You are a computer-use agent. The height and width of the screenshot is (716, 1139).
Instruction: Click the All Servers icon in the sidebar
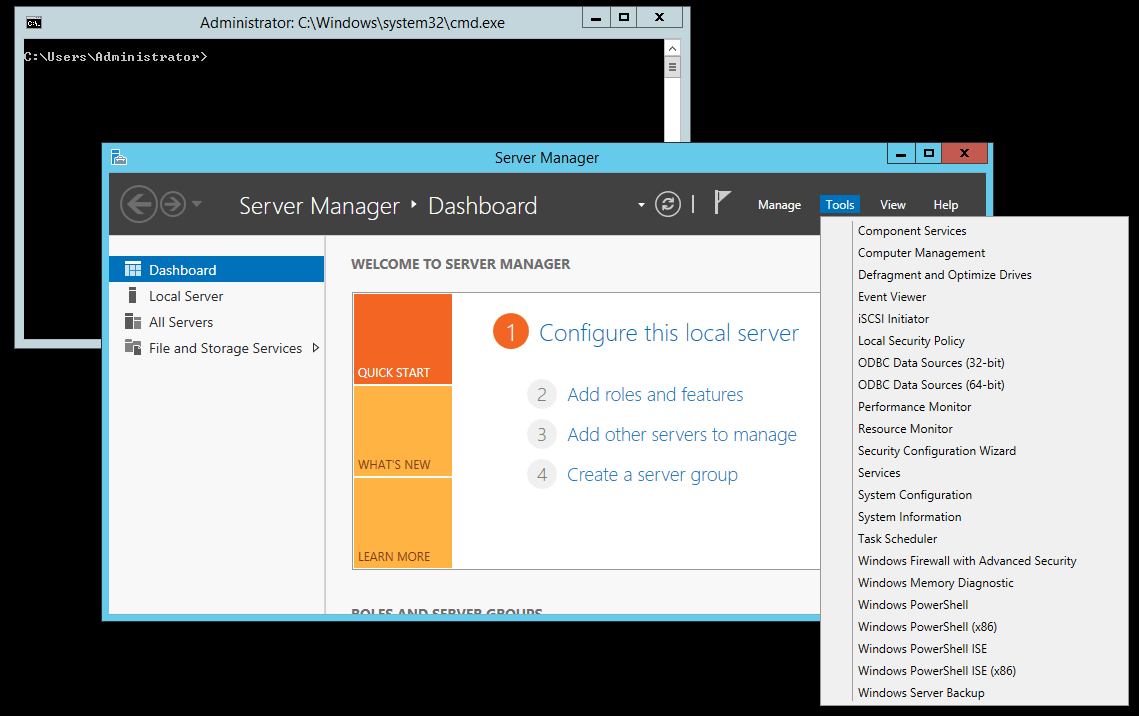pyautogui.click(x=133, y=321)
